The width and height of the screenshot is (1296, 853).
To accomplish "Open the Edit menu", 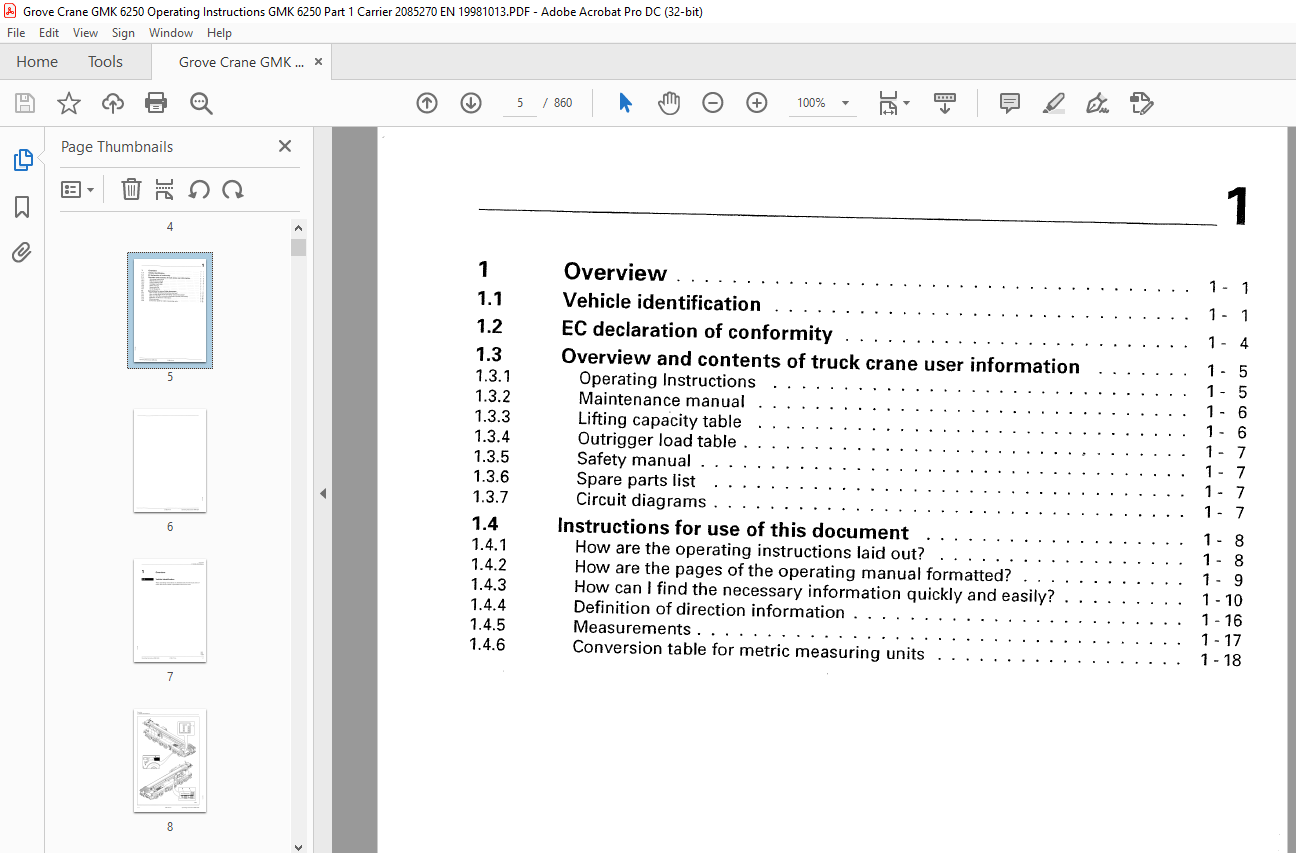I will point(49,33).
